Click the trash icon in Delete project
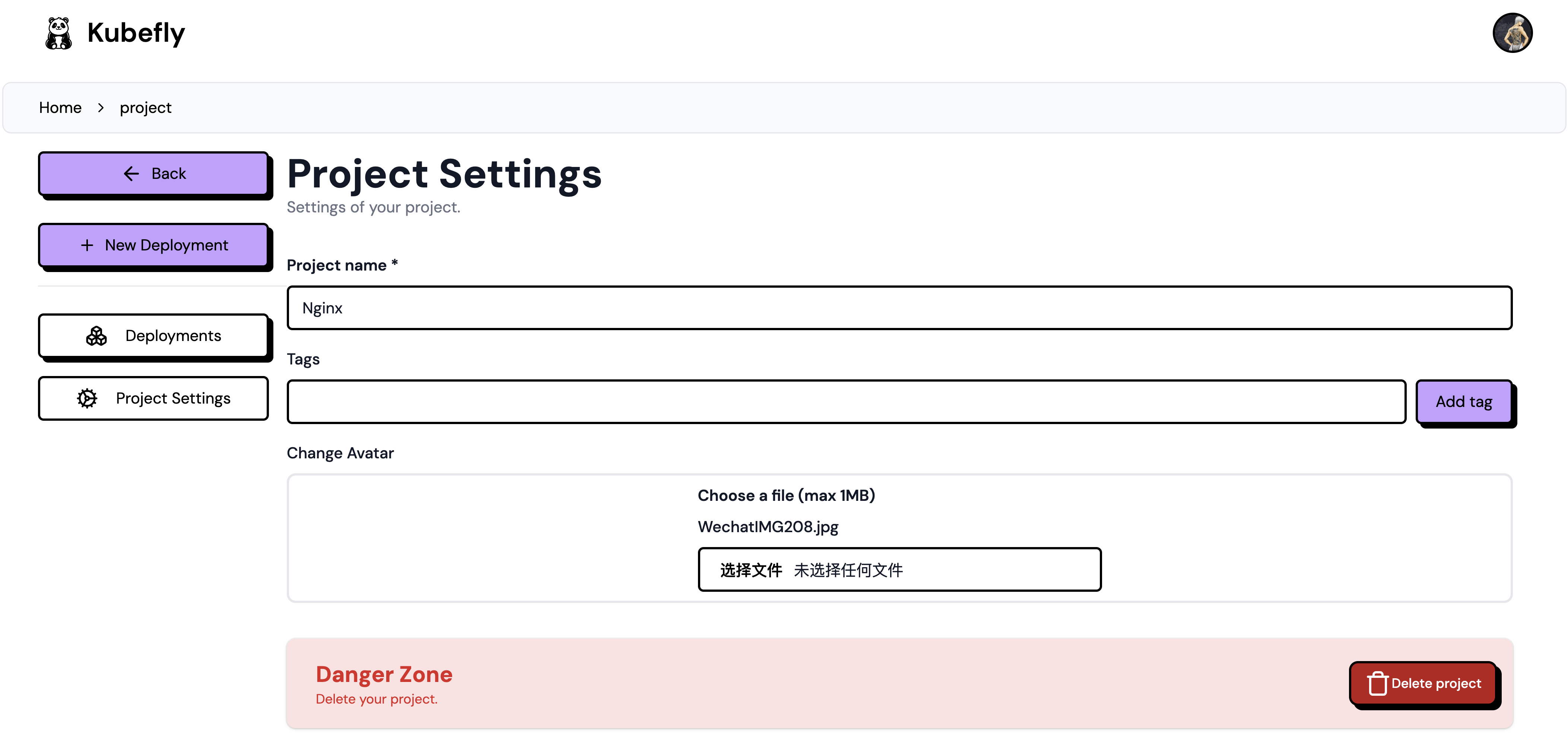 1377,683
